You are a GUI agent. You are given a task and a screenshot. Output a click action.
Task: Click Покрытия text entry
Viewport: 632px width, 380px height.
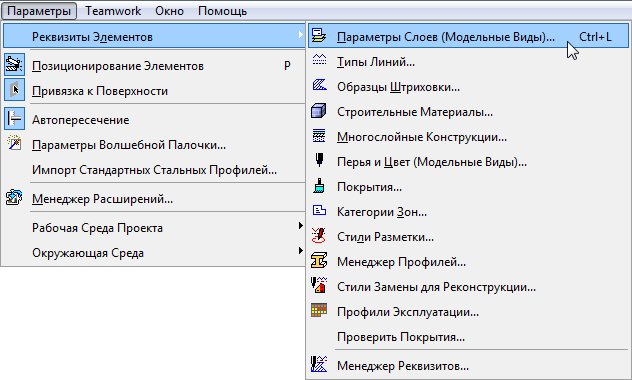point(369,187)
